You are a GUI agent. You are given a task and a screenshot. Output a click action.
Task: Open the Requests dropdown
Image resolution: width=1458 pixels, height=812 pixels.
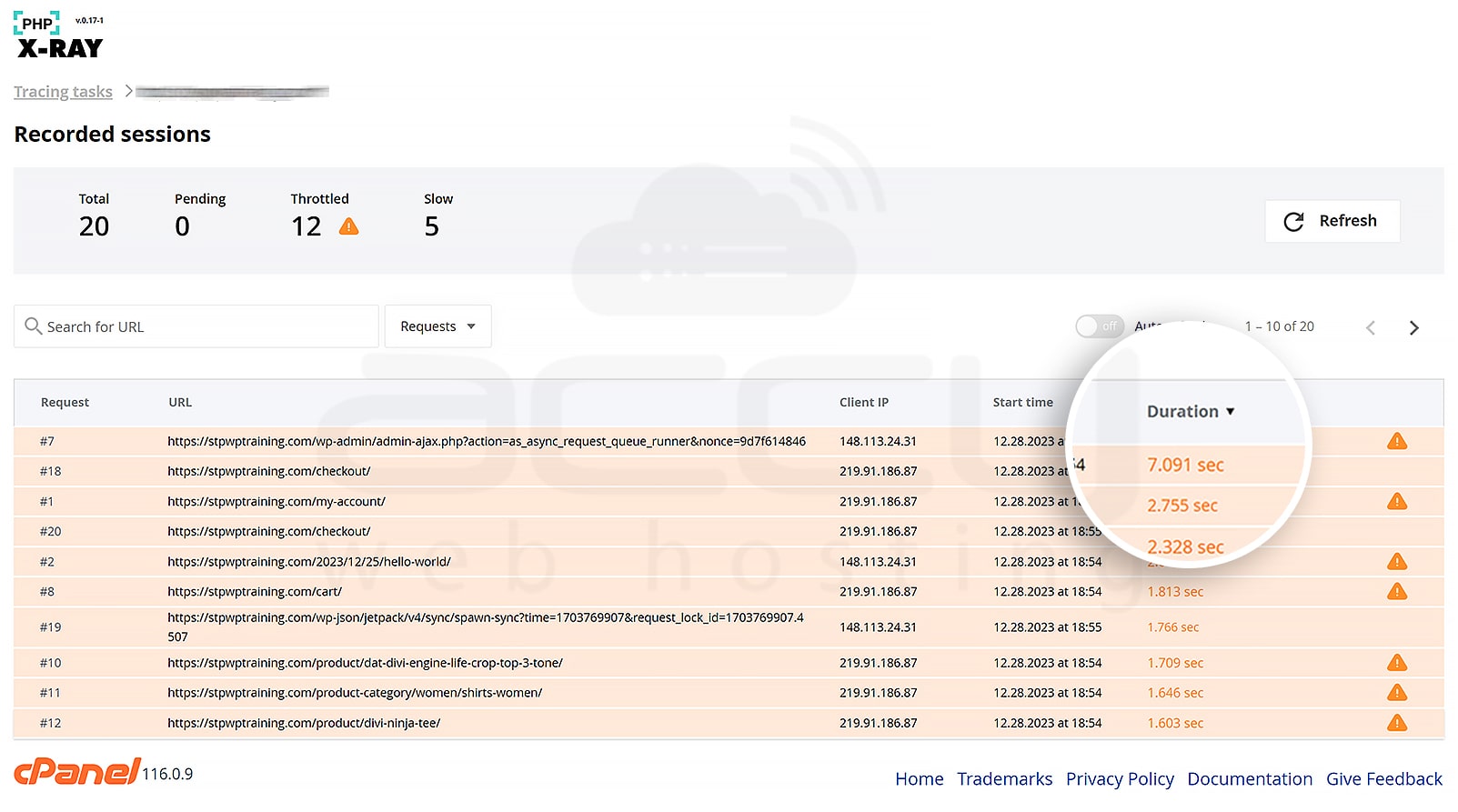click(437, 326)
